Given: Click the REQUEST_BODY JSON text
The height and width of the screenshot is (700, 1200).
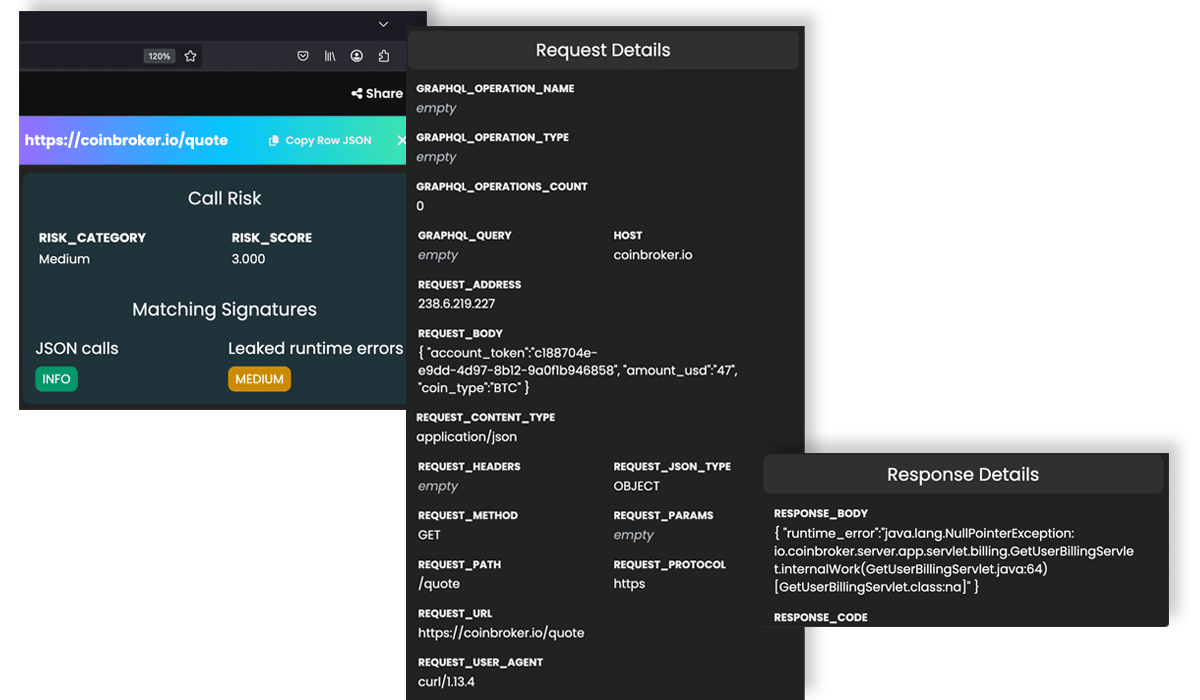Looking at the screenshot, I should pos(577,370).
